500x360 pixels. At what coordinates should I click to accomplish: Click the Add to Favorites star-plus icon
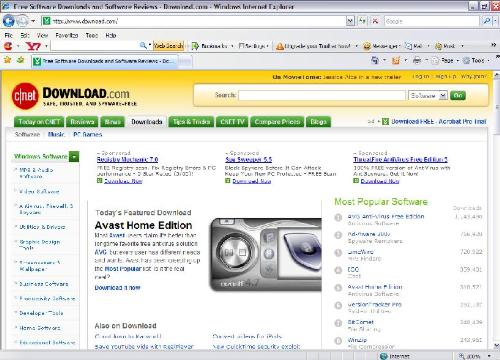[21, 60]
